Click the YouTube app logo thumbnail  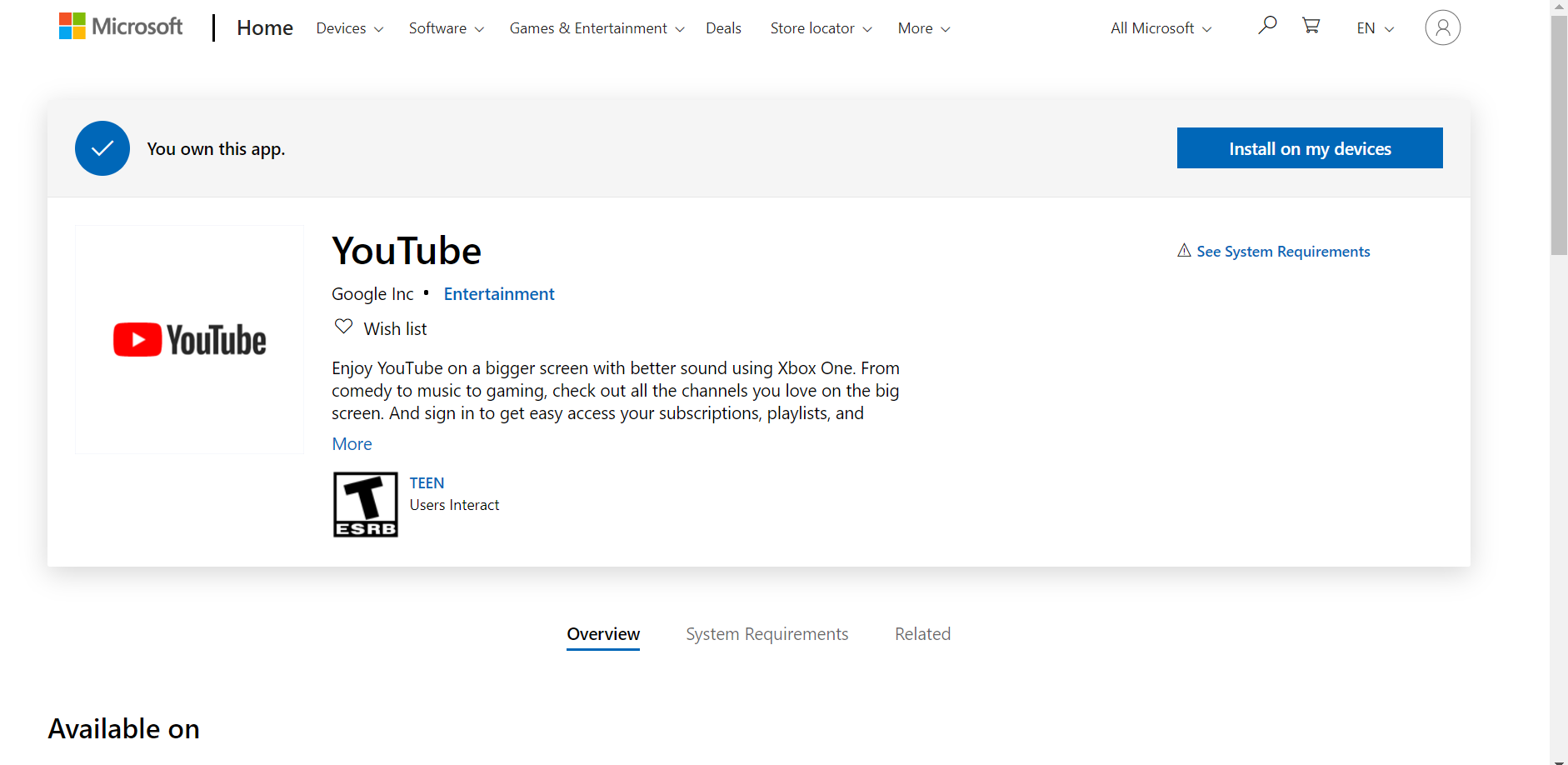(x=190, y=340)
